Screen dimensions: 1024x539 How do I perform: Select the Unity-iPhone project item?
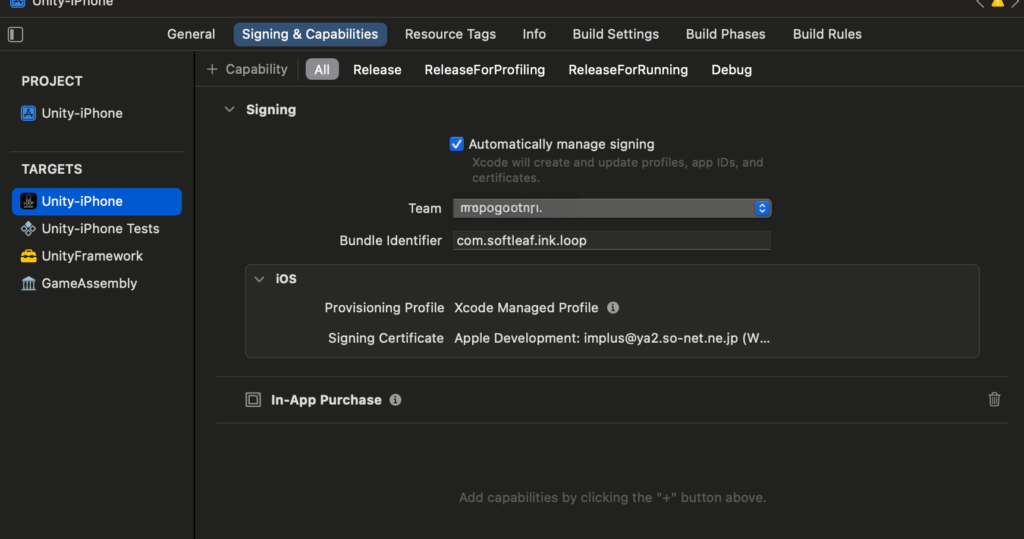[x=82, y=114]
